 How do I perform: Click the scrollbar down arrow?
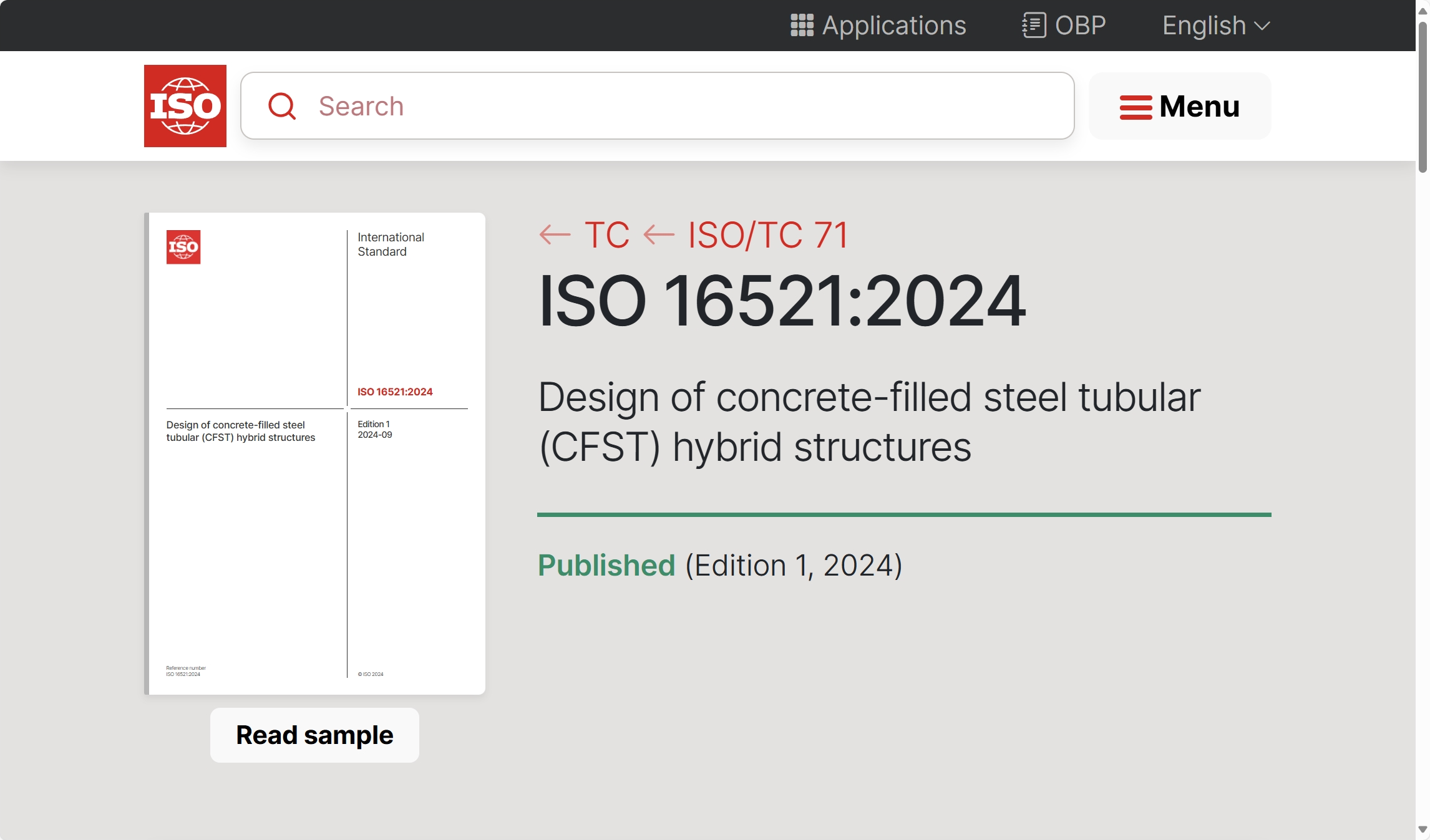pyautogui.click(x=1423, y=829)
